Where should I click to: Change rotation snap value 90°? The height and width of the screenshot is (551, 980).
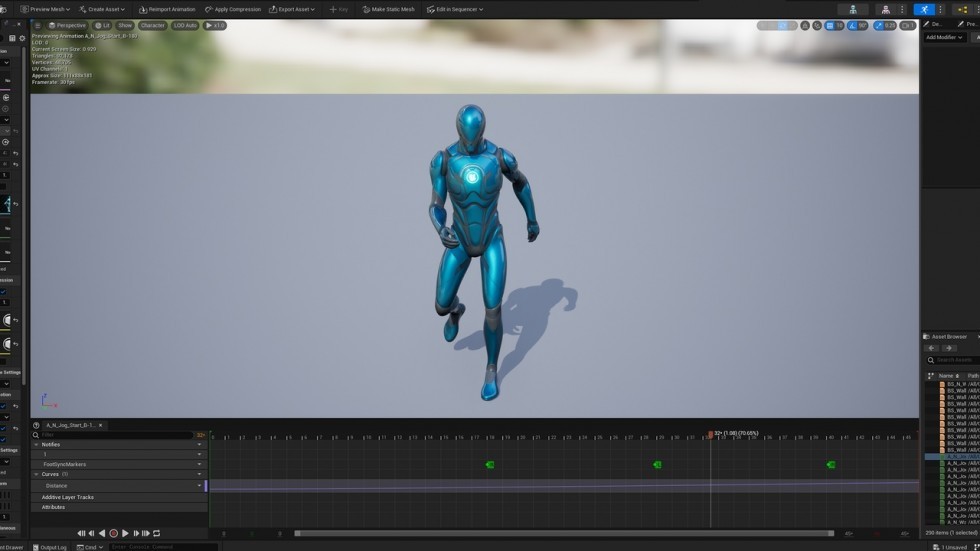pos(862,26)
